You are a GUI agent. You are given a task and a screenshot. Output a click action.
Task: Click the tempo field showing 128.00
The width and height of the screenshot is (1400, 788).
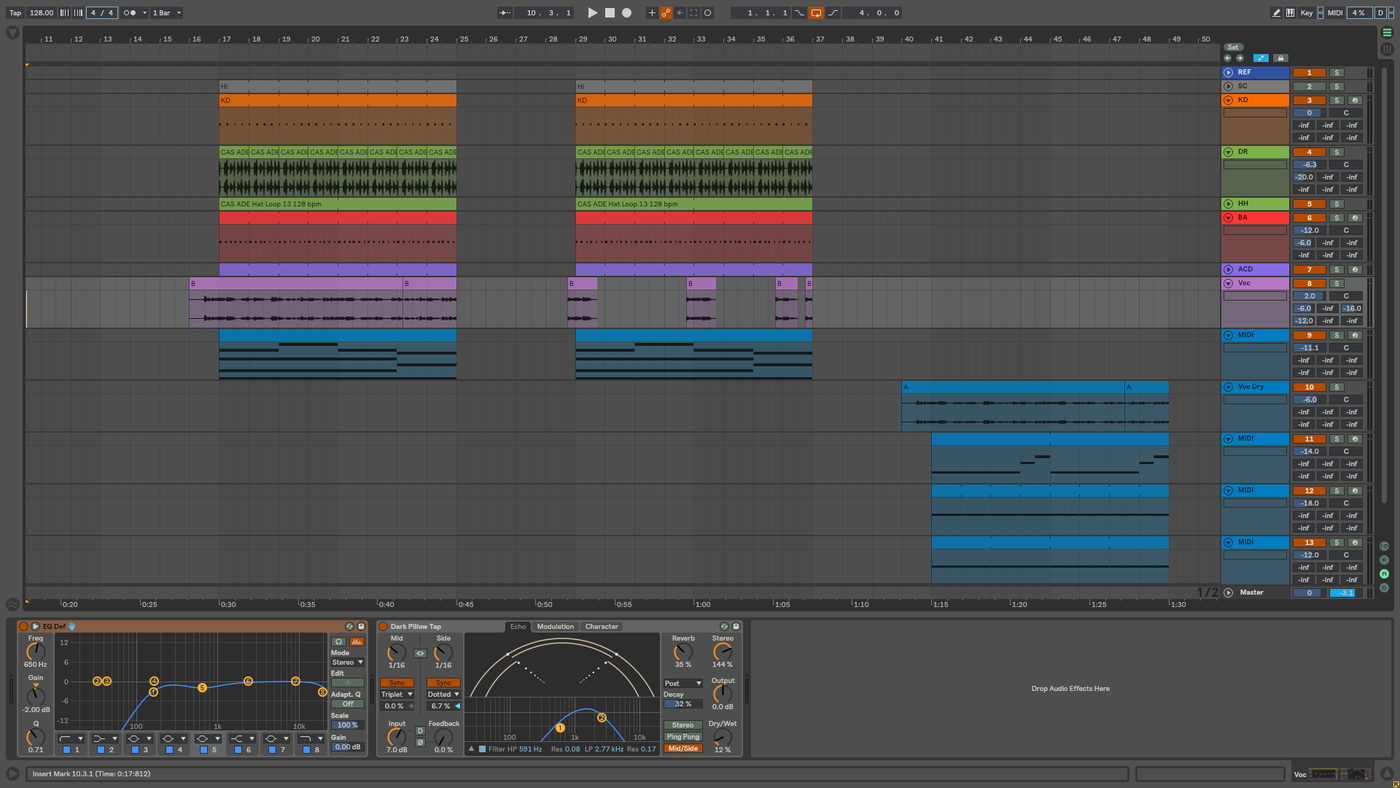point(42,13)
